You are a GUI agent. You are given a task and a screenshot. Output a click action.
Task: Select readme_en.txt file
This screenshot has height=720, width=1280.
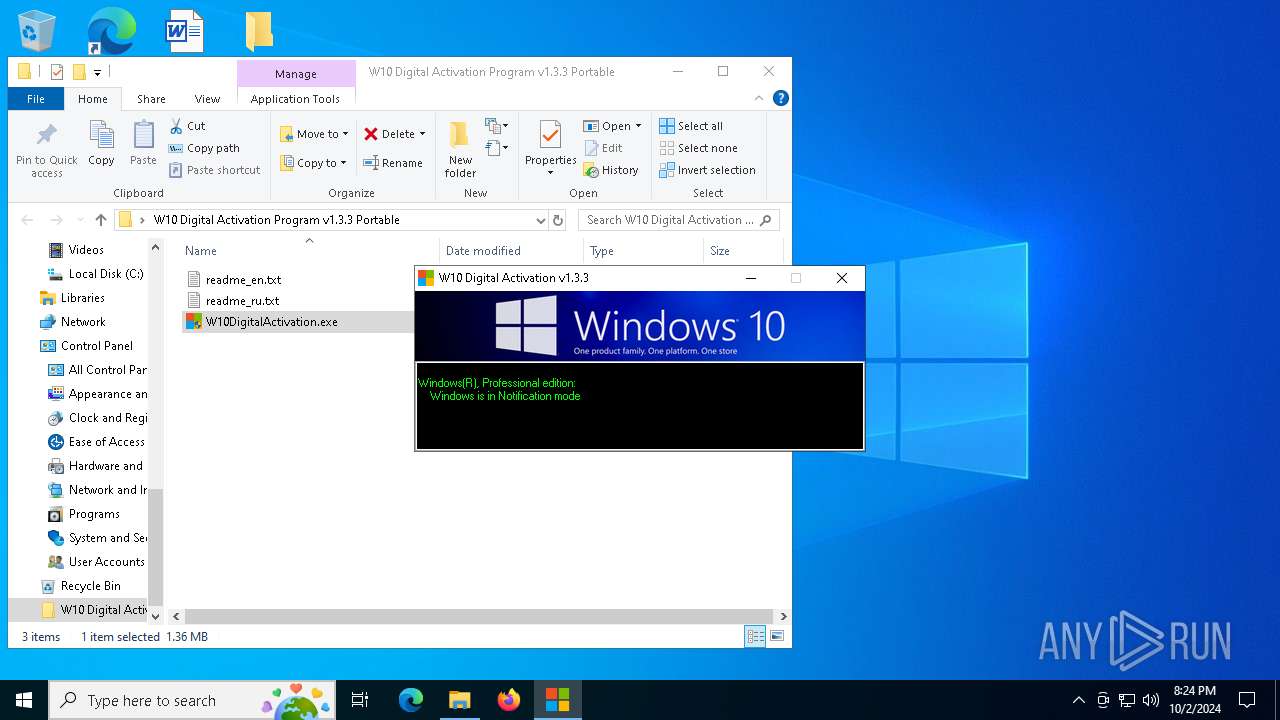coord(243,280)
